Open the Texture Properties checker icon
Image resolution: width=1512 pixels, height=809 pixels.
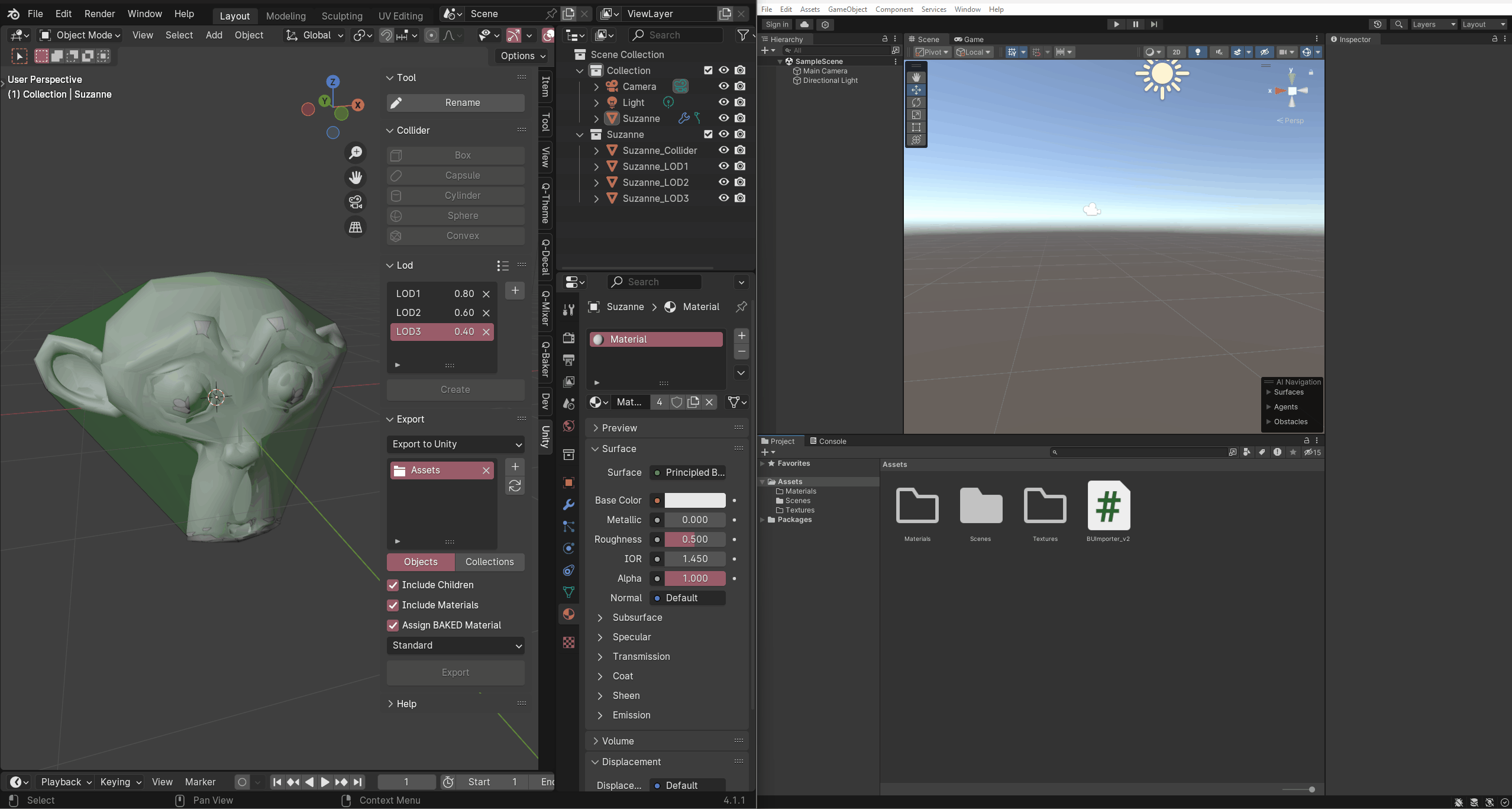coord(568,643)
